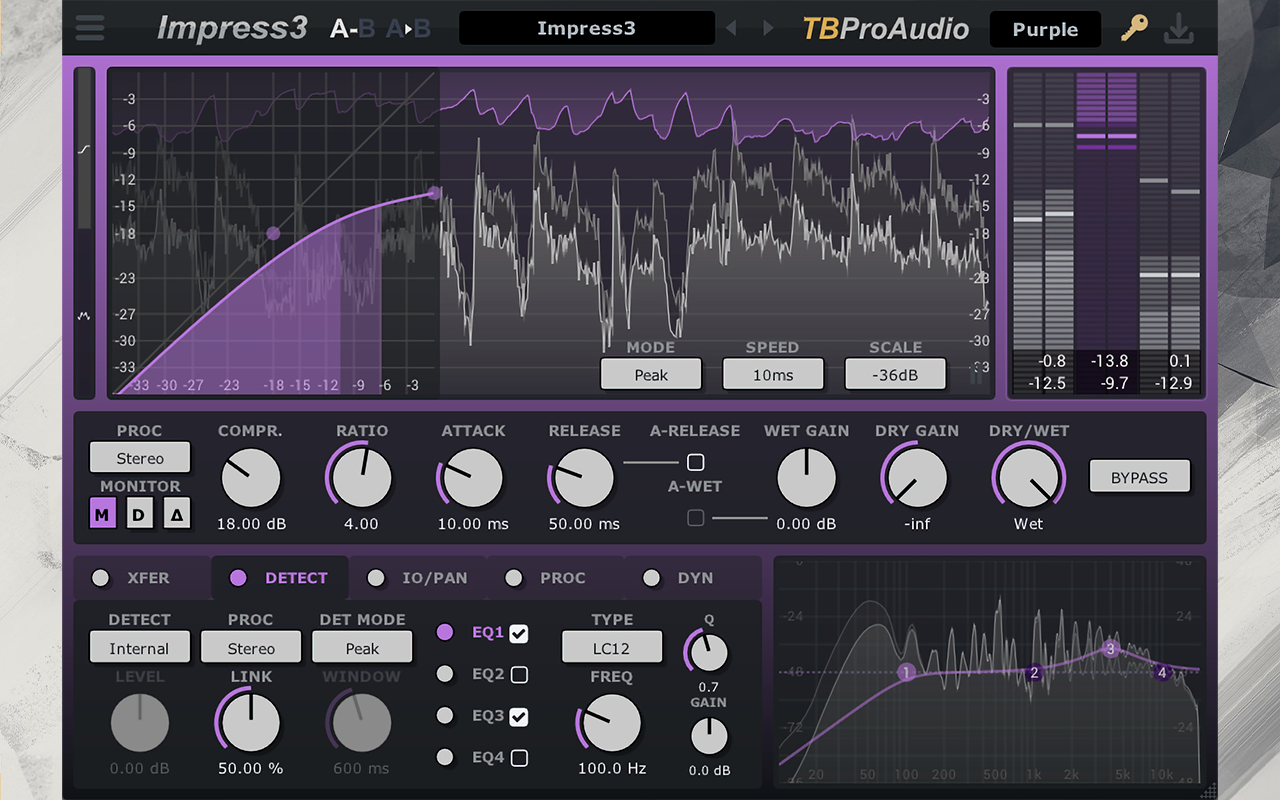1280x800 pixels.
Task: Go to the next preset arrow
Action: click(x=768, y=28)
